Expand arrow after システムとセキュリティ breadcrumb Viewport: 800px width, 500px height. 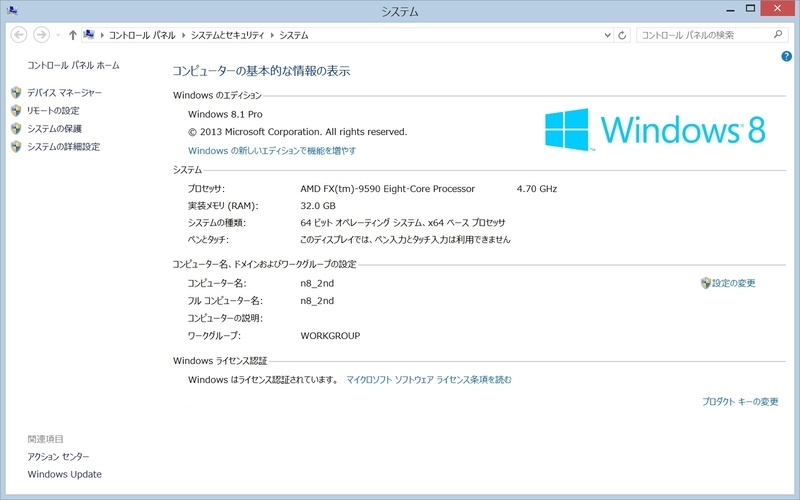point(272,35)
